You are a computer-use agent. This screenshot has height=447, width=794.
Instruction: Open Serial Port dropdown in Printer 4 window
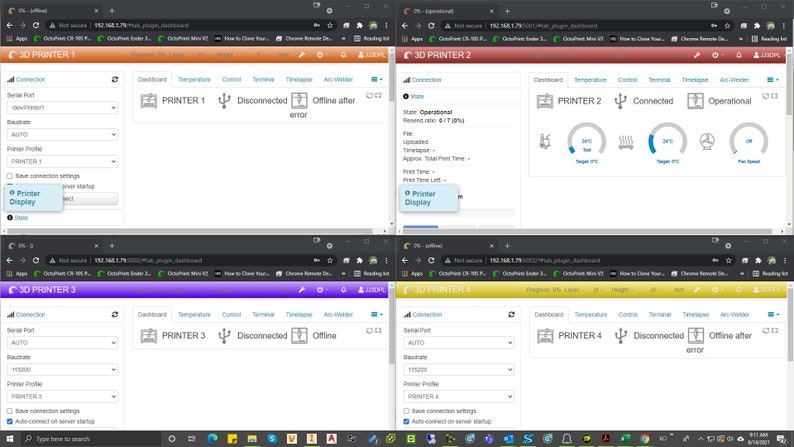[x=459, y=342]
